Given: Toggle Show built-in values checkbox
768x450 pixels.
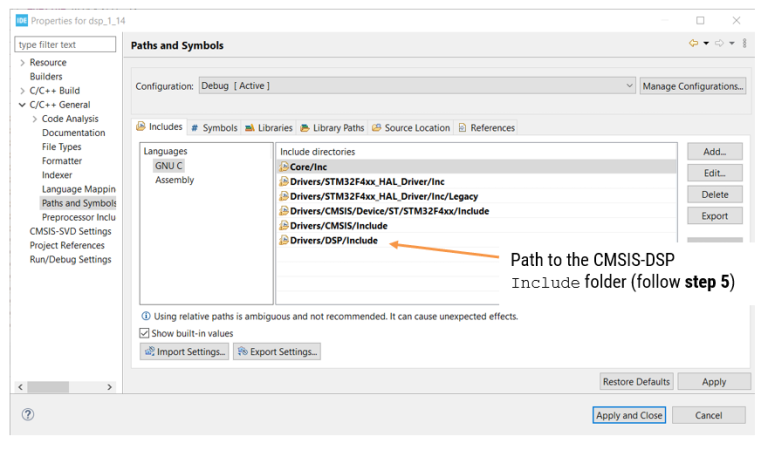Looking at the screenshot, I should (144, 333).
